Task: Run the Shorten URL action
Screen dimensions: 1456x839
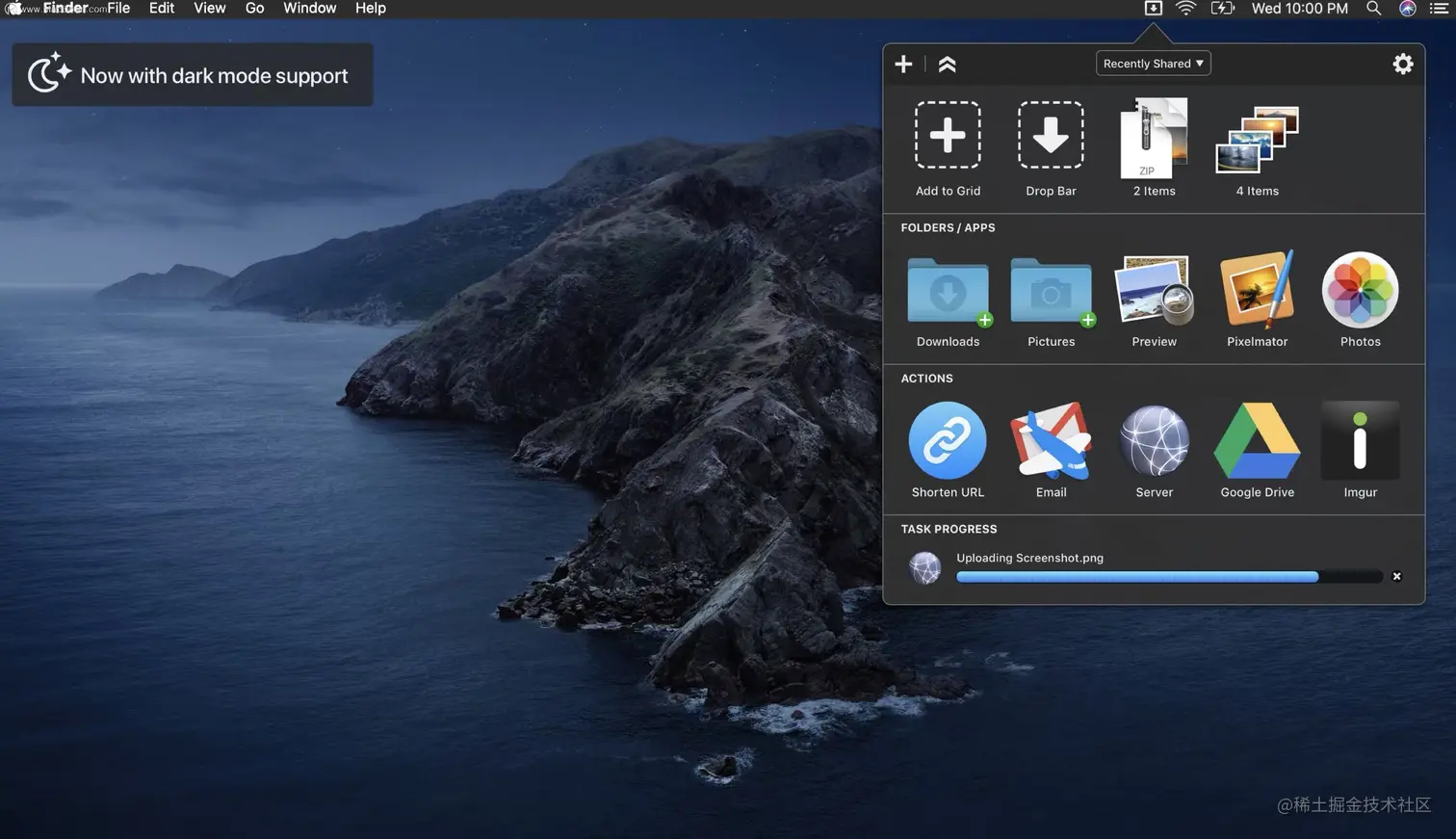Action: point(948,440)
